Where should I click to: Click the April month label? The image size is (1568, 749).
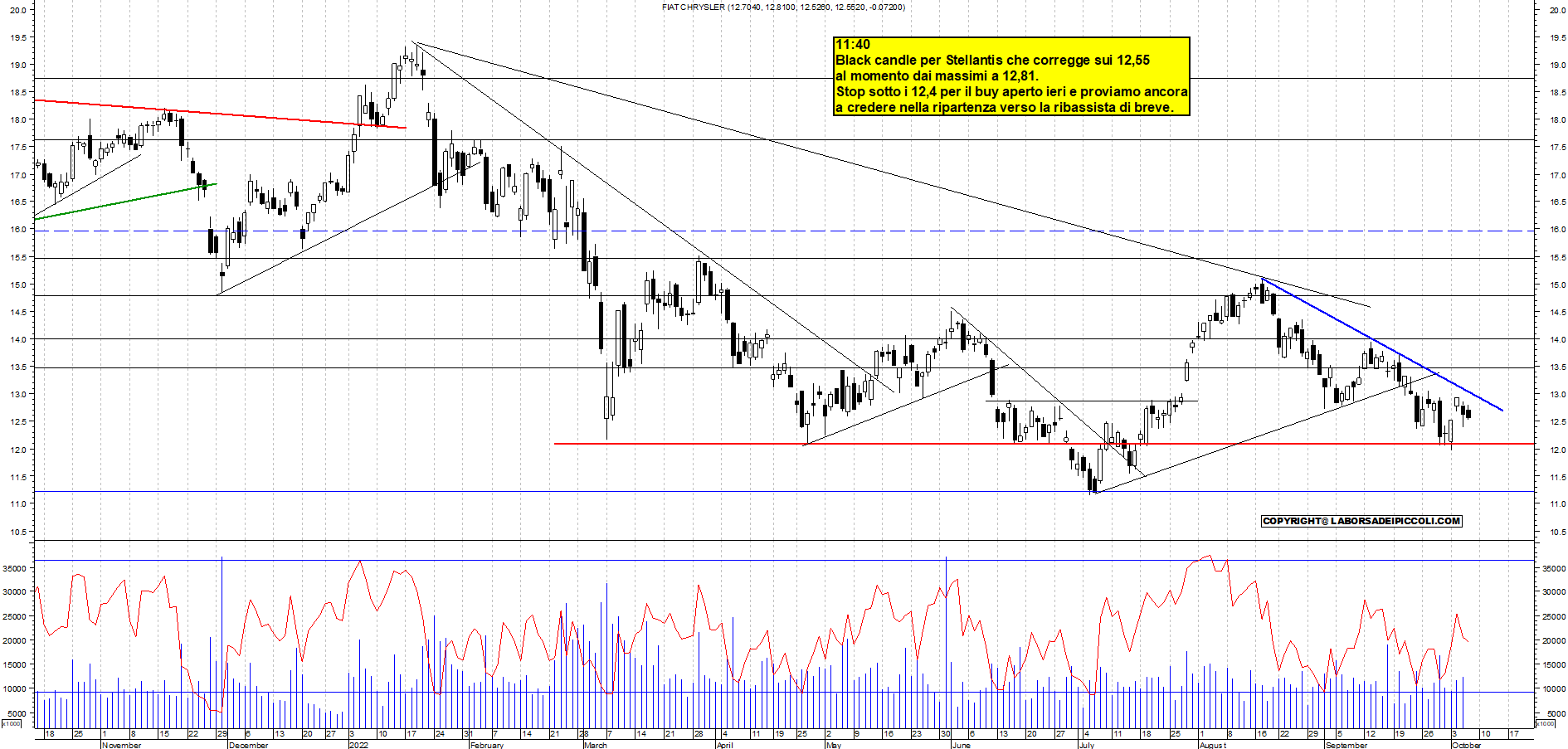pyautogui.click(x=724, y=745)
